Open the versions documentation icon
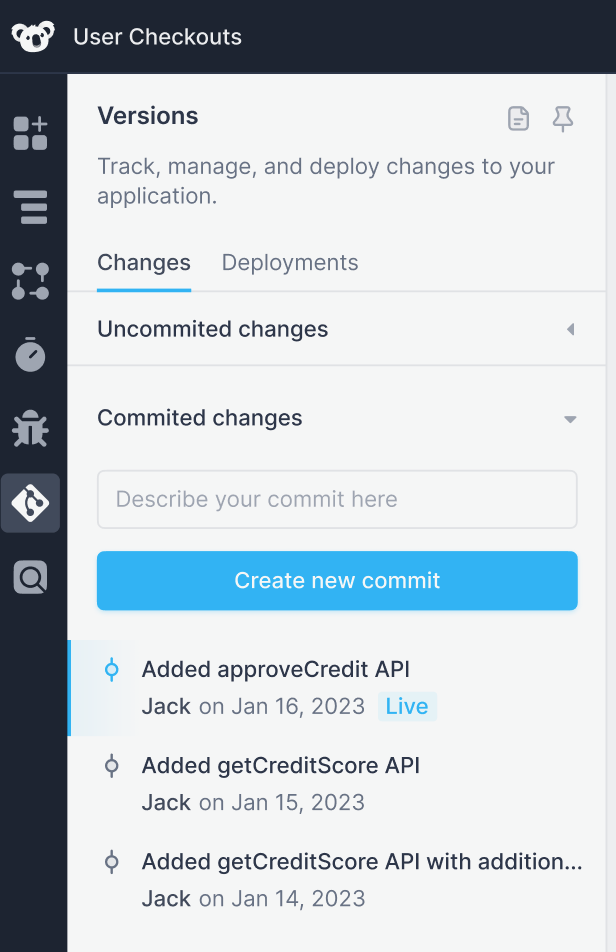This screenshot has width=616, height=952. [x=518, y=118]
